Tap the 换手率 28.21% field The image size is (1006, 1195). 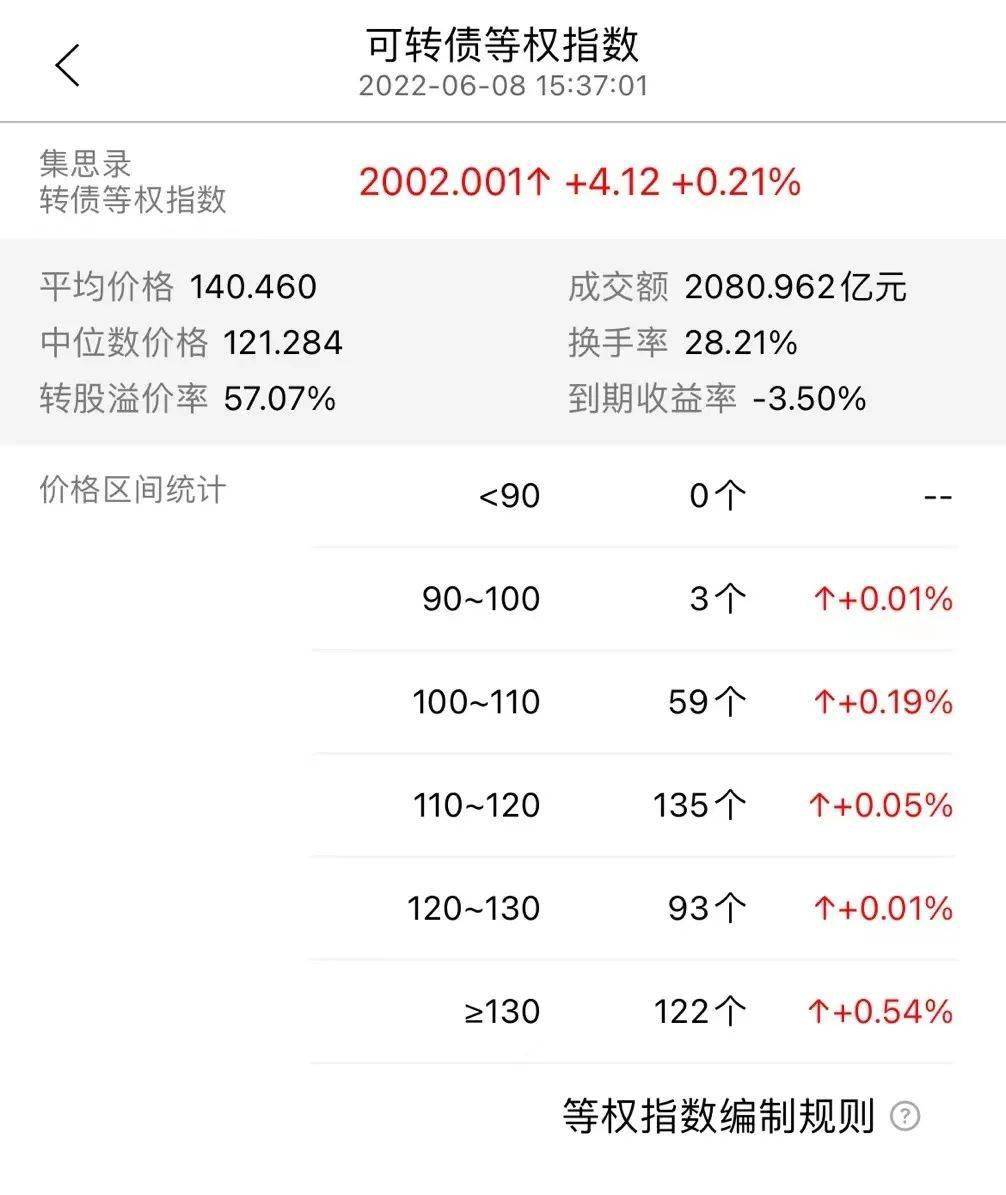coord(682,343)
